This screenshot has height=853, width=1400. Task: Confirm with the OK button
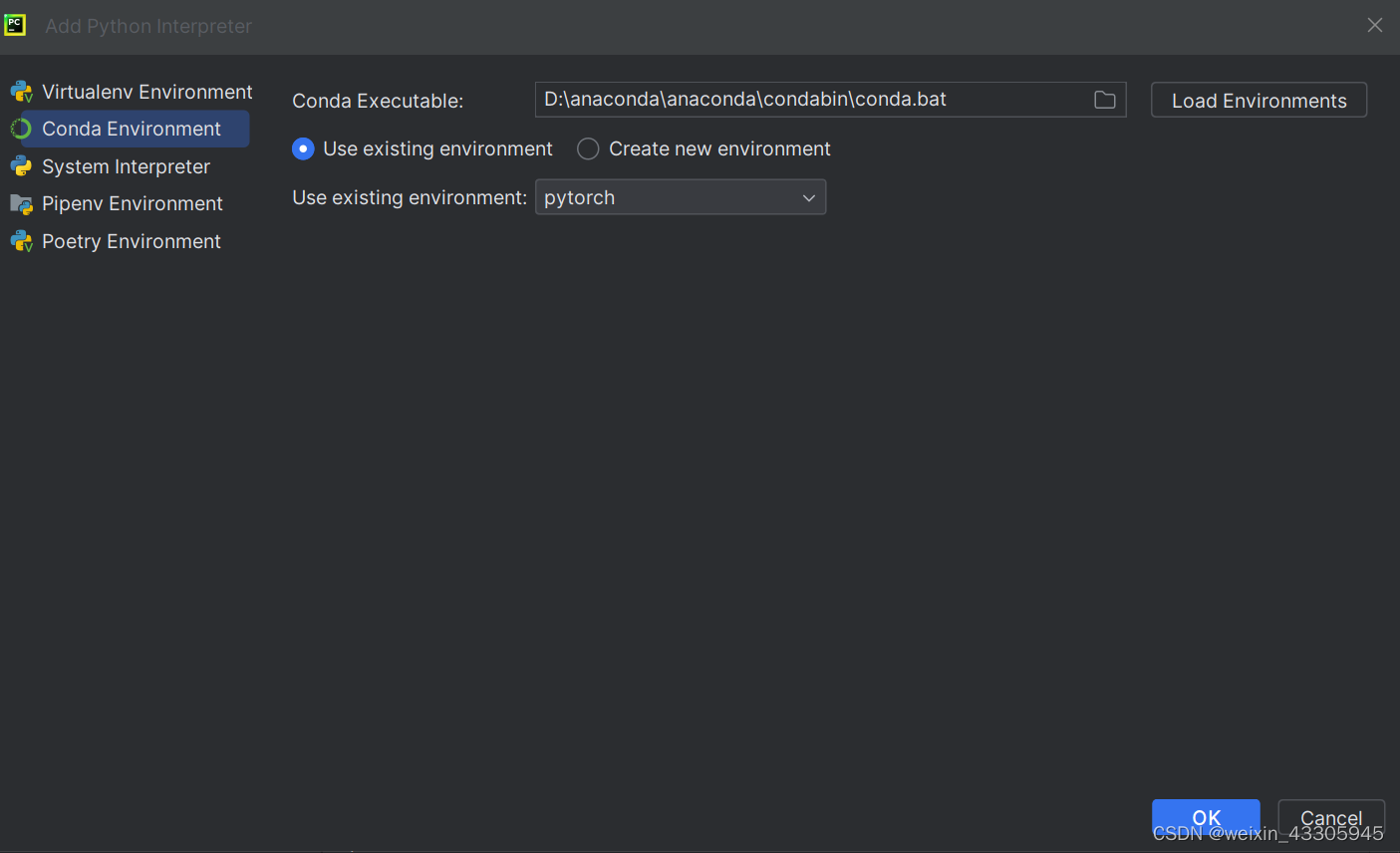pos(1206,818)
